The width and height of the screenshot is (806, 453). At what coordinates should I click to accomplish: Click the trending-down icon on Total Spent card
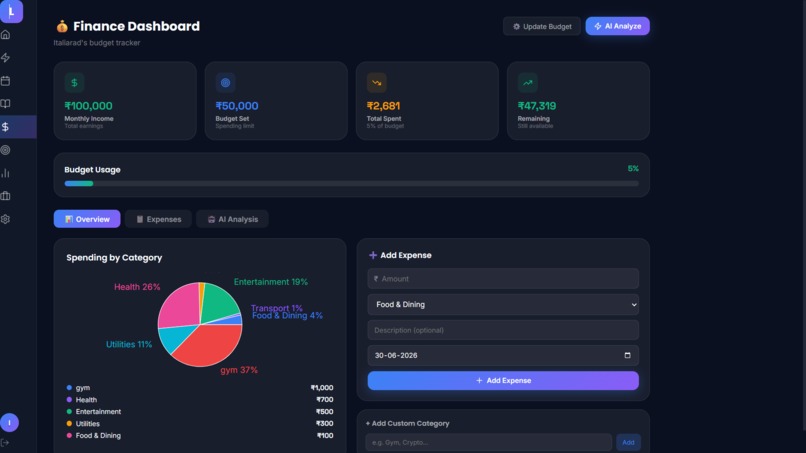[x=376, y=82]
